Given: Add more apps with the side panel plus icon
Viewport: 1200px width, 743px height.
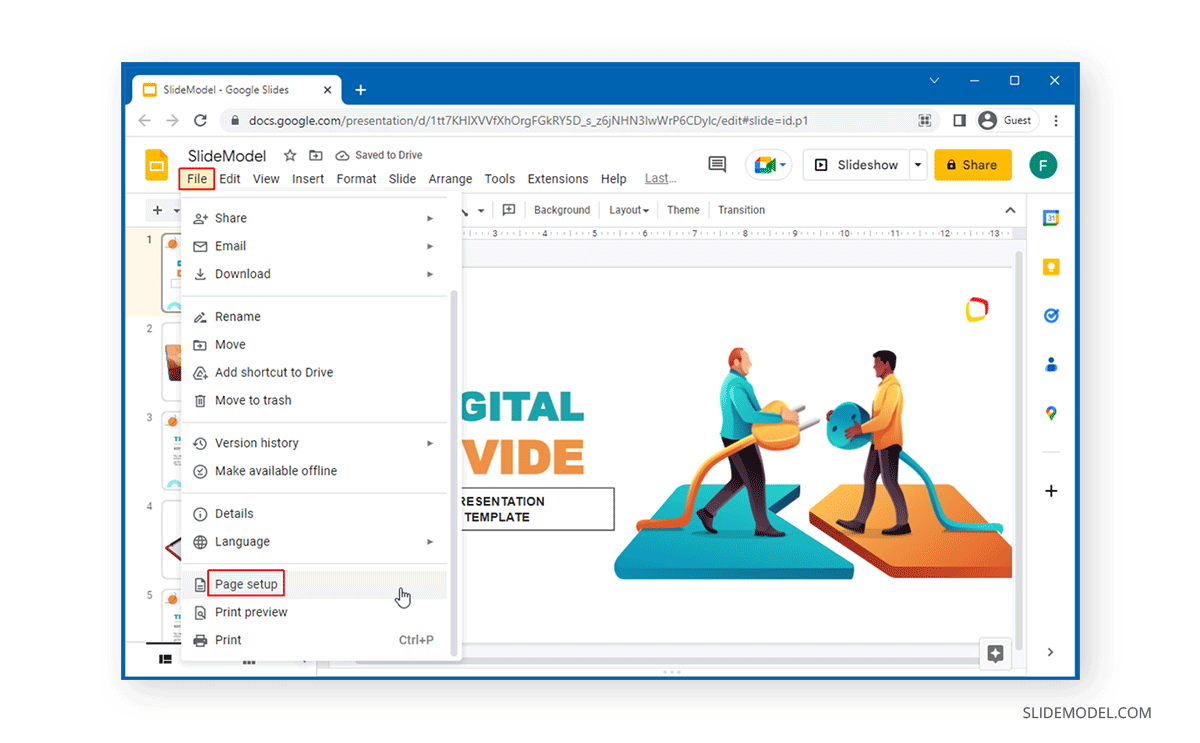Looking at the screenshot, I should [x=1051, y=490].
